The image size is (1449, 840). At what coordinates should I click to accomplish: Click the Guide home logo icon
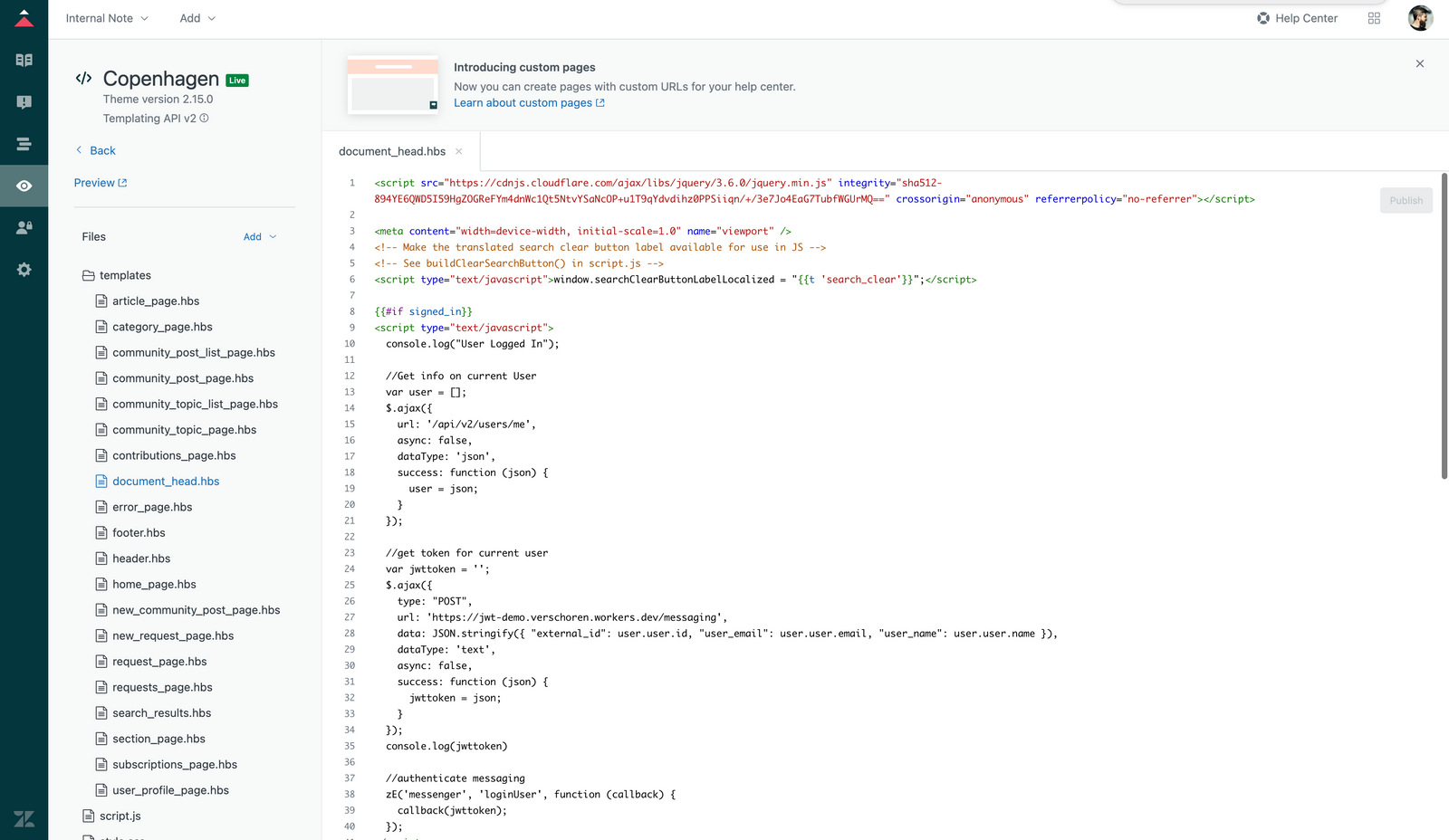(24, 18)
